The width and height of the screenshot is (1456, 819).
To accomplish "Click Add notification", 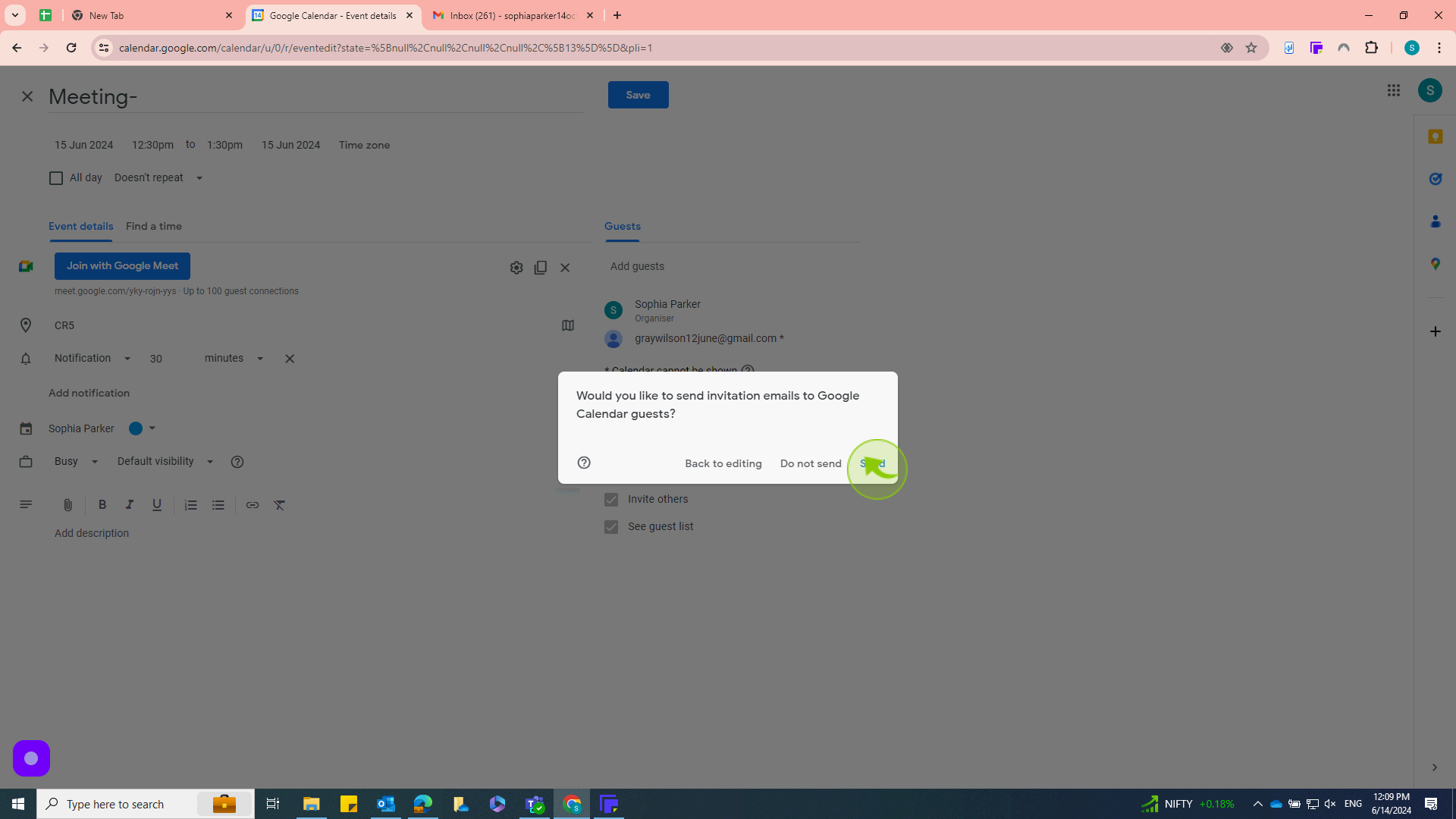I will [89, 394].
